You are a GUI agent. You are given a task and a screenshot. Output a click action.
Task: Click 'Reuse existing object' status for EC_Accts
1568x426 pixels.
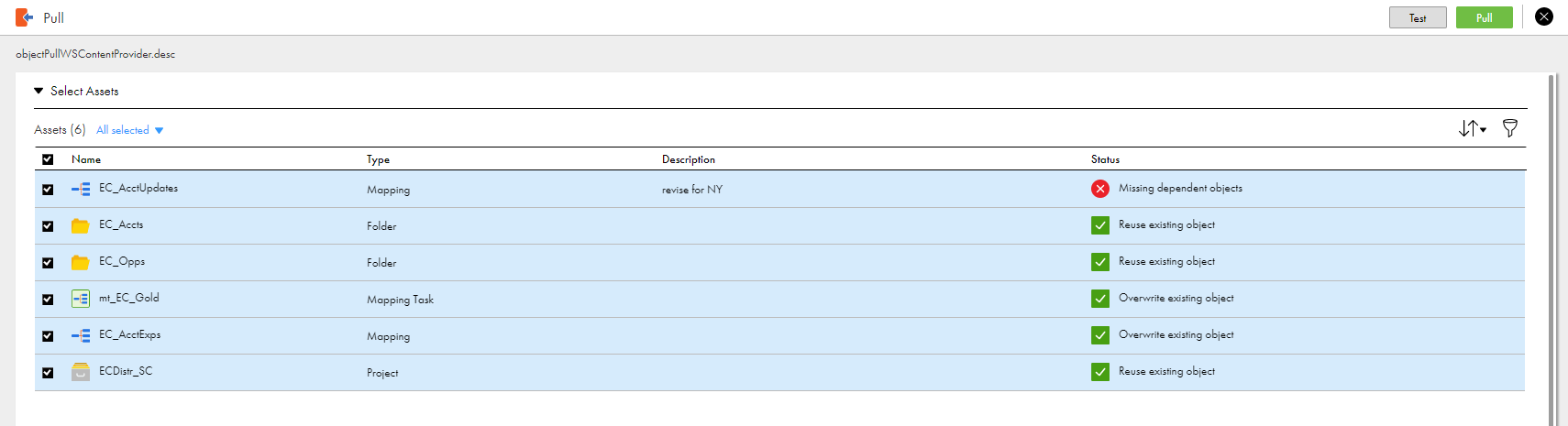[1166, 224]
